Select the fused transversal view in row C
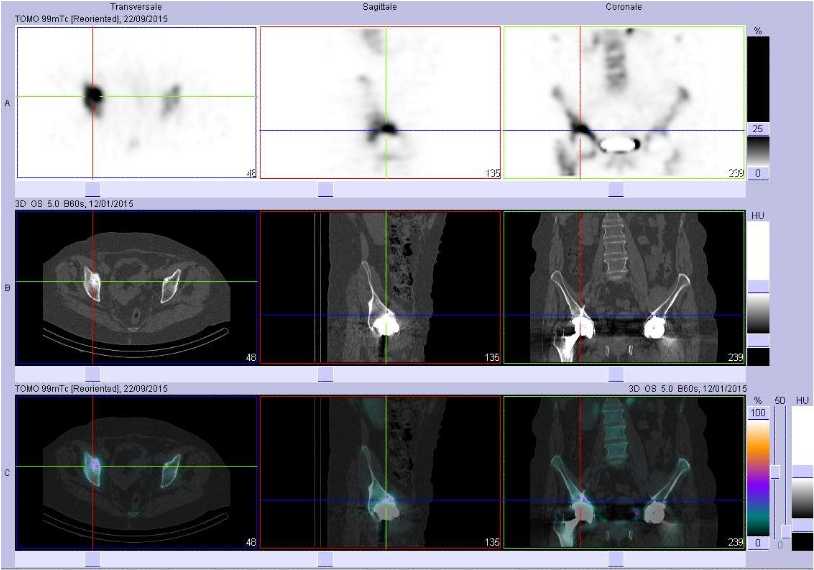 click(x=137, y=472)
